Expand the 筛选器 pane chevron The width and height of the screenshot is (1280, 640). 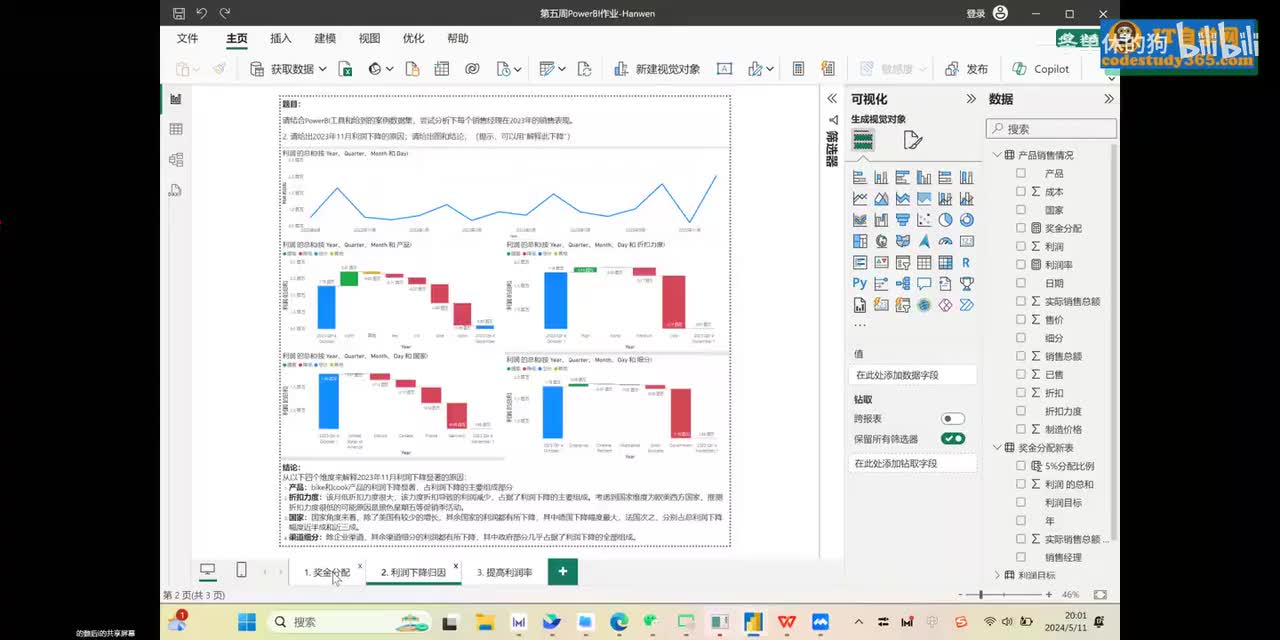[831, 99]
